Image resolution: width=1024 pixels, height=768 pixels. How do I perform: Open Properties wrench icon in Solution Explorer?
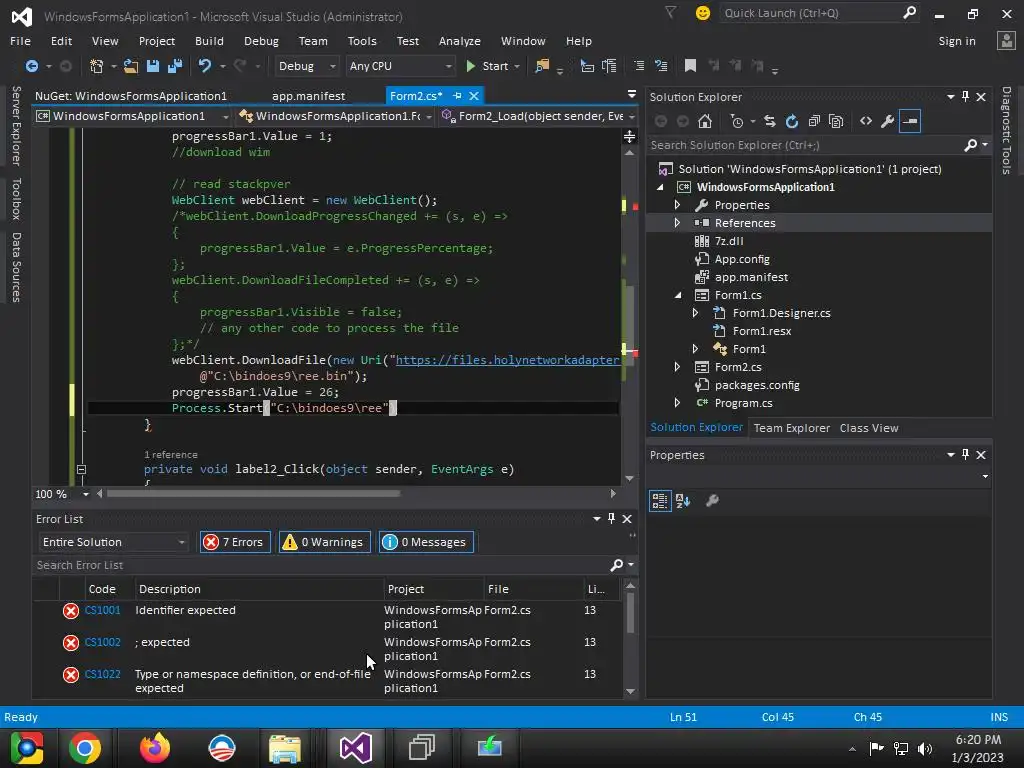pyautogui.click(x=888, y=121)
